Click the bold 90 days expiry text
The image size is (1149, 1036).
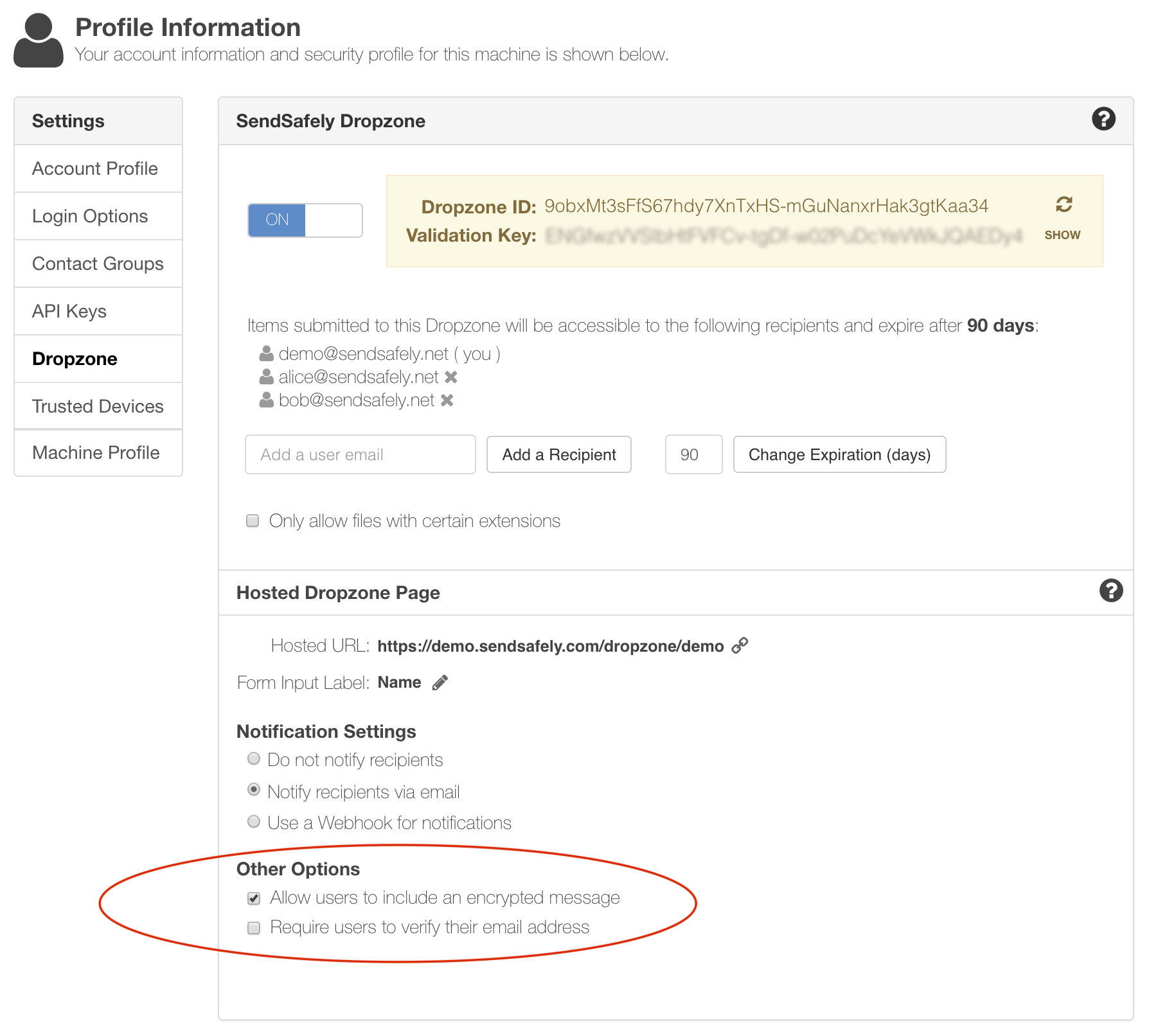[1001, 325]
